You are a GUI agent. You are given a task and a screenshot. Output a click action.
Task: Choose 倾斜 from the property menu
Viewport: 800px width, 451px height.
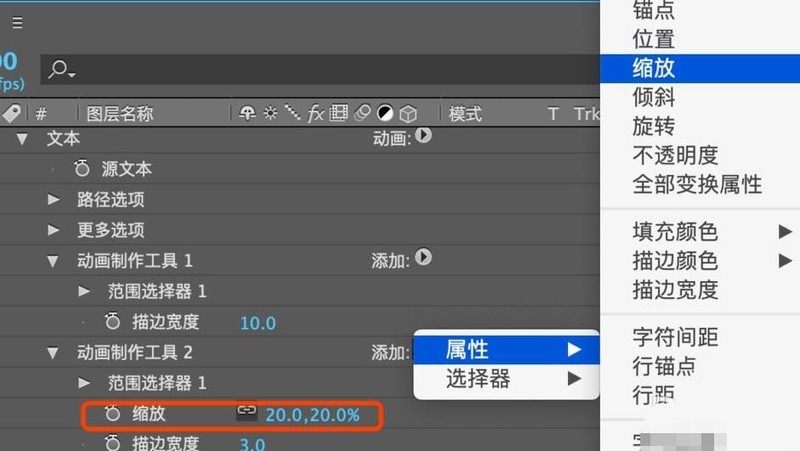tap(700, 97)
